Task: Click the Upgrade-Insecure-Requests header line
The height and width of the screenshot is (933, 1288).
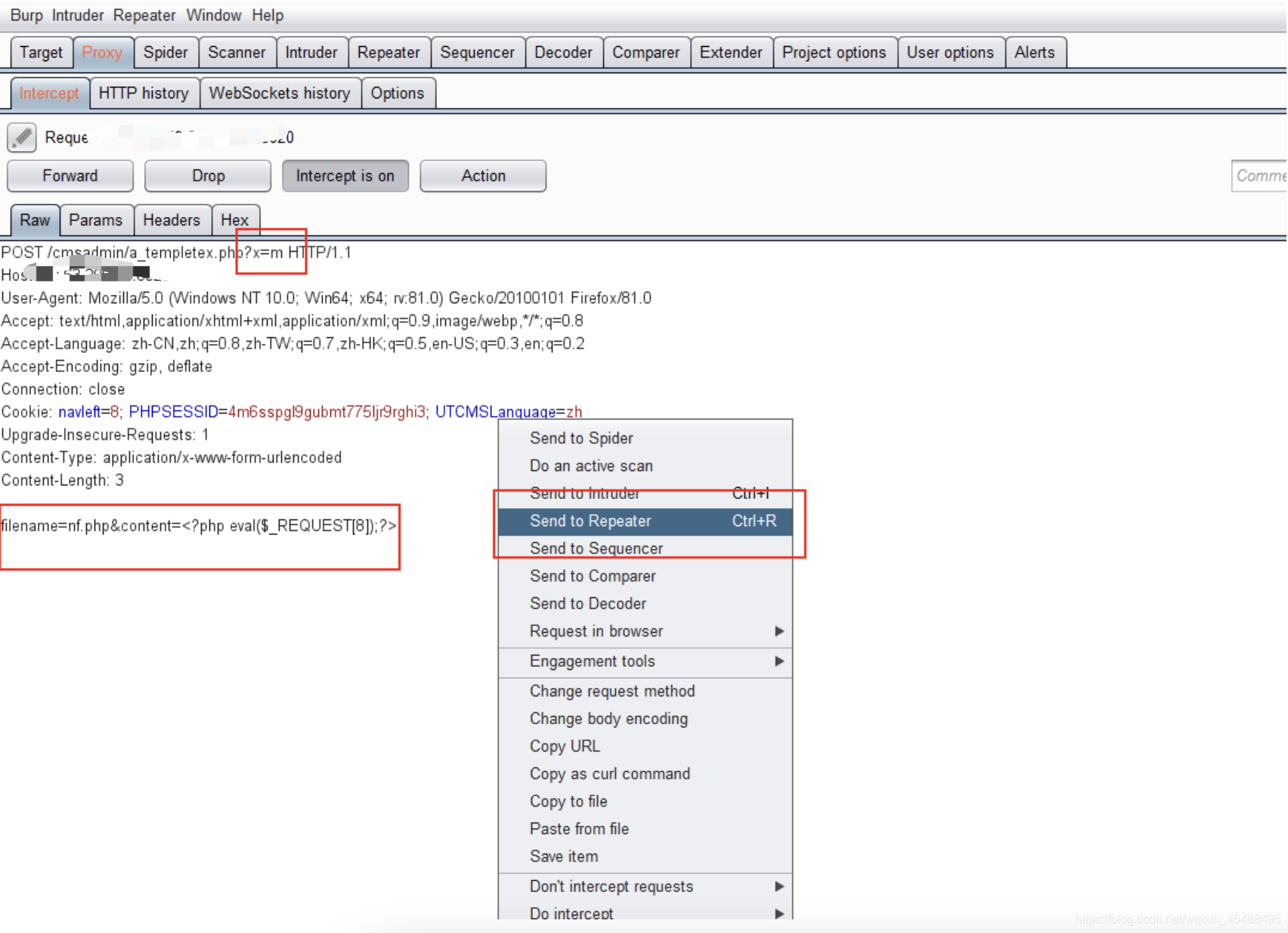Action: click(105, 435)
